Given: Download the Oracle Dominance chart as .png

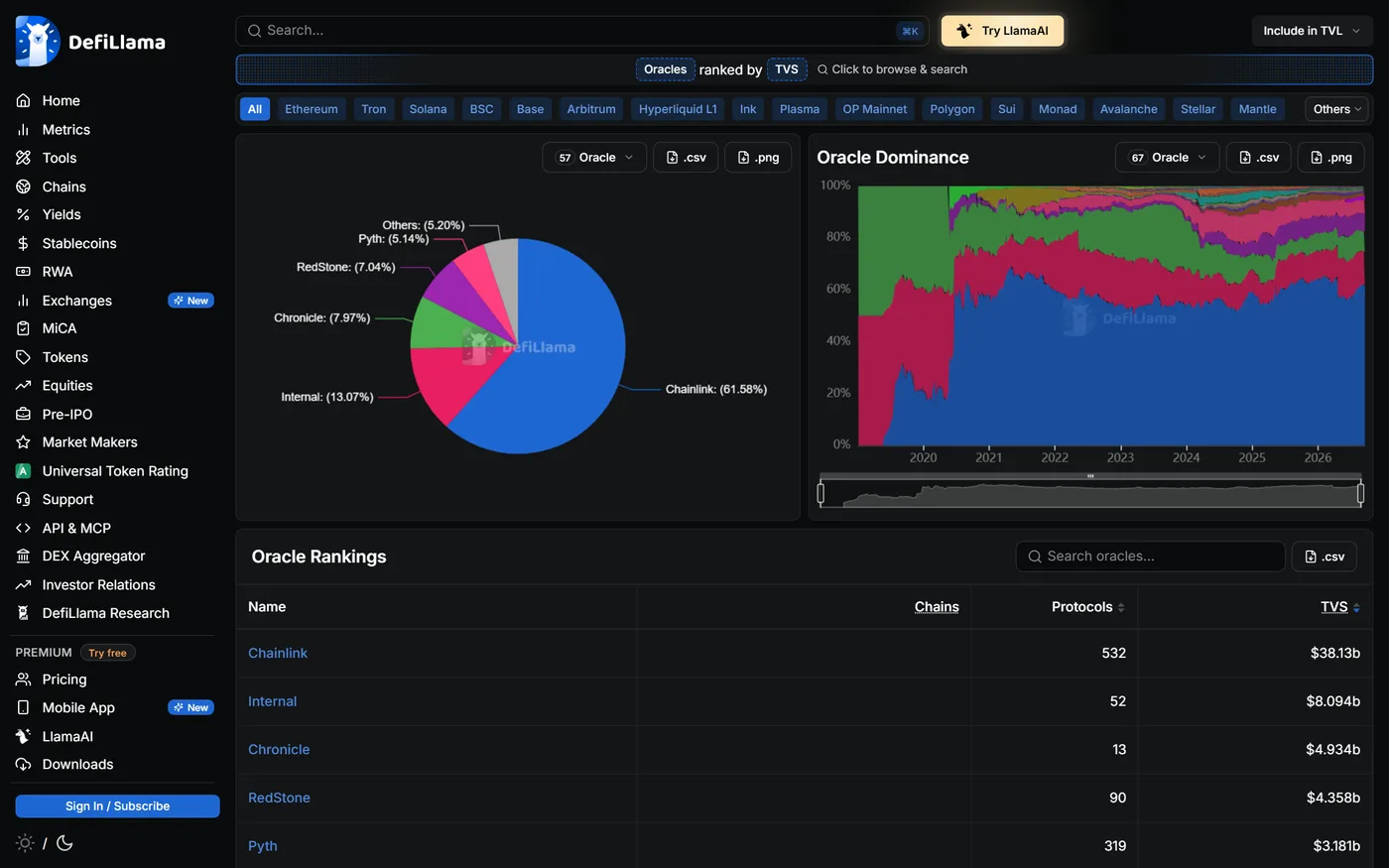Looking at the screenshot, I should pos(1331,158).
